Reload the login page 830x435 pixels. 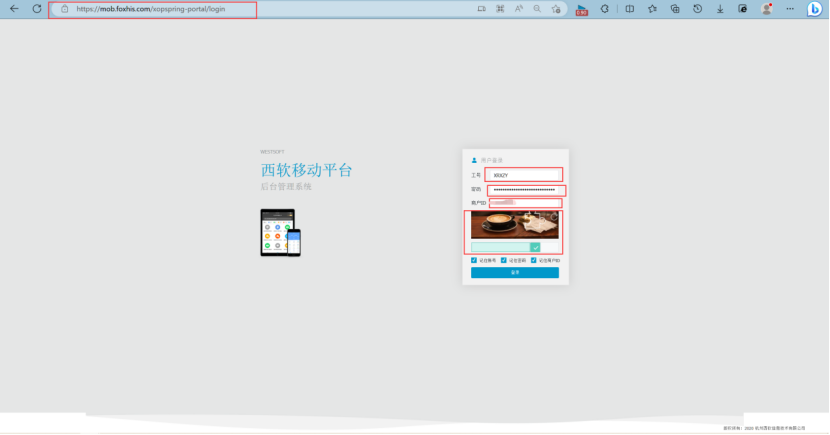(37, 8)
